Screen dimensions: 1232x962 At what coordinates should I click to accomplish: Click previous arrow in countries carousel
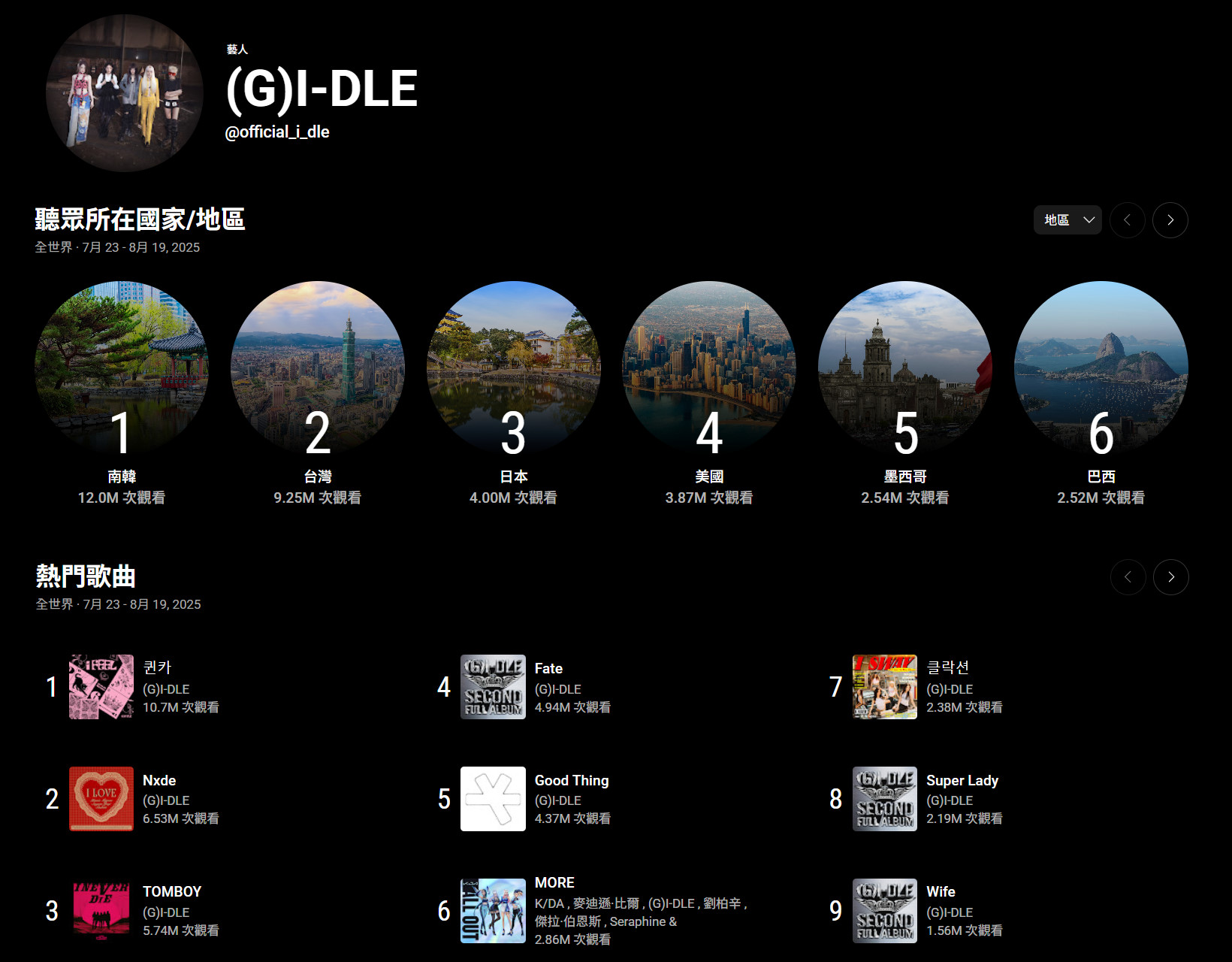(x=1127, y=220)
